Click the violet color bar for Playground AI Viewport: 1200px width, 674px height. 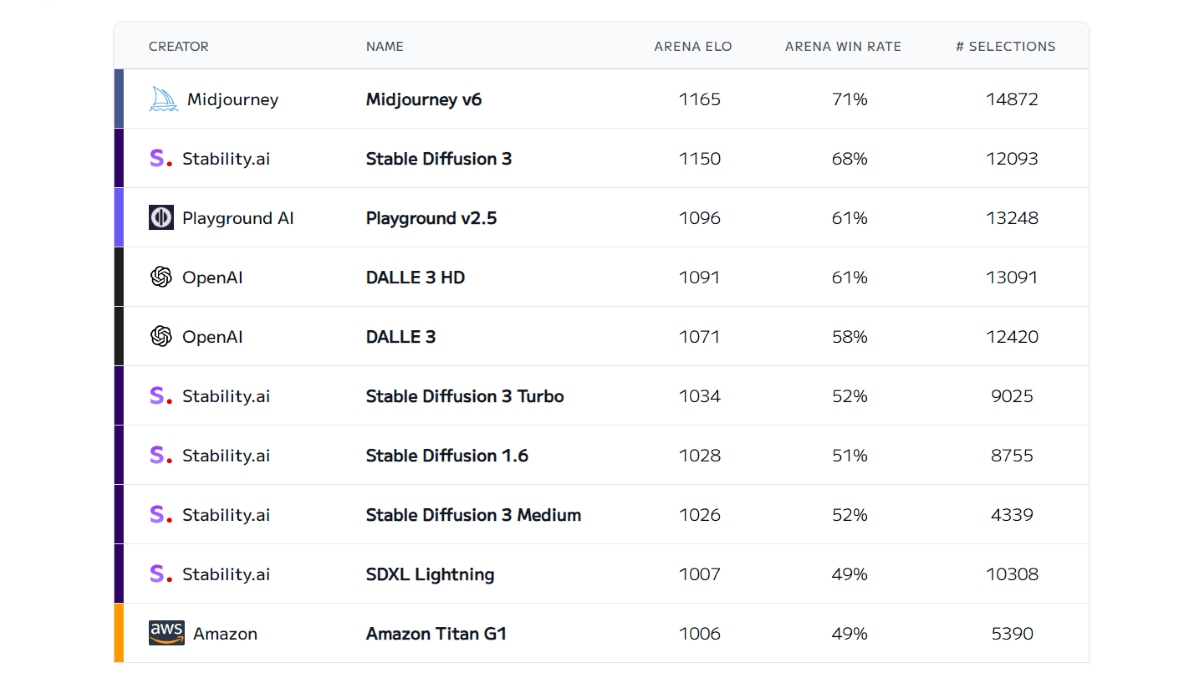click(119, 218)
